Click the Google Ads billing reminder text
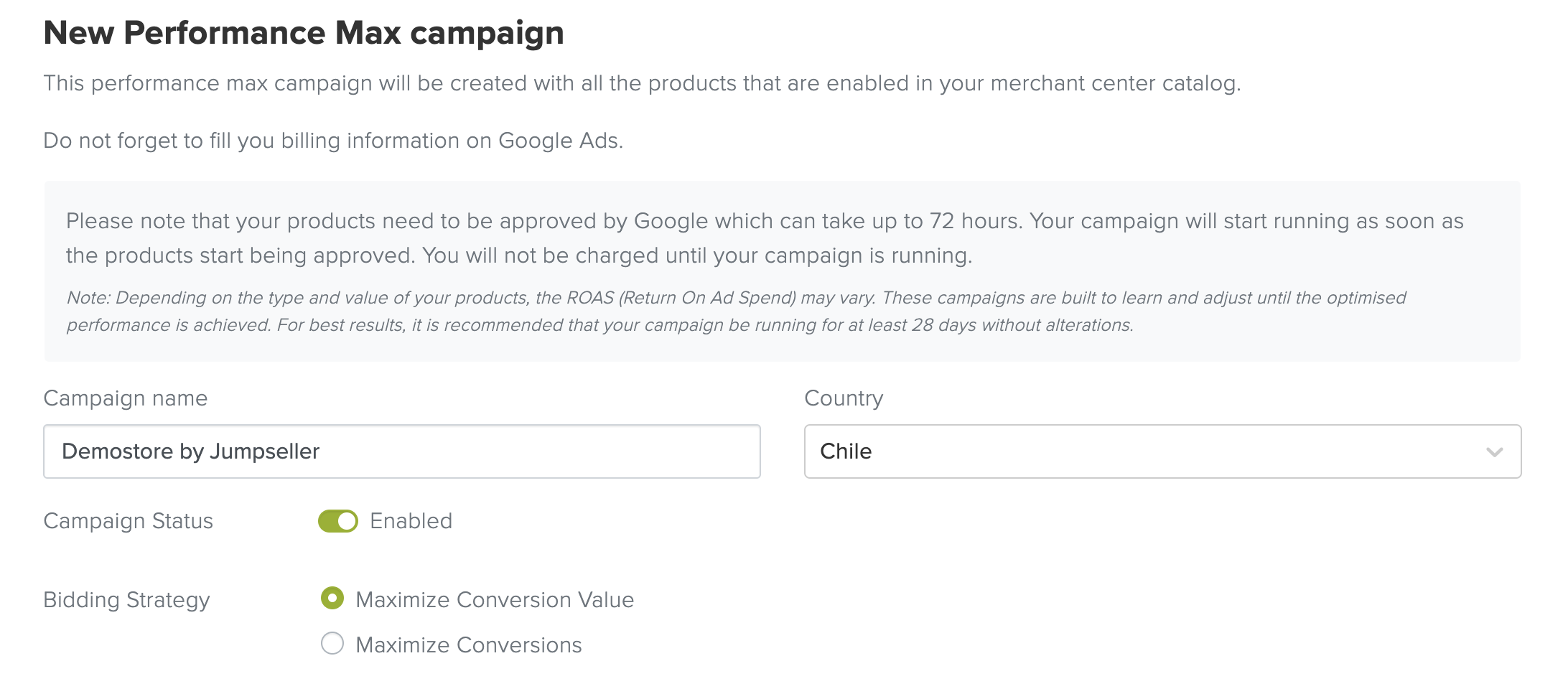Screen dimensions: 1568x689 coord(333,141)
